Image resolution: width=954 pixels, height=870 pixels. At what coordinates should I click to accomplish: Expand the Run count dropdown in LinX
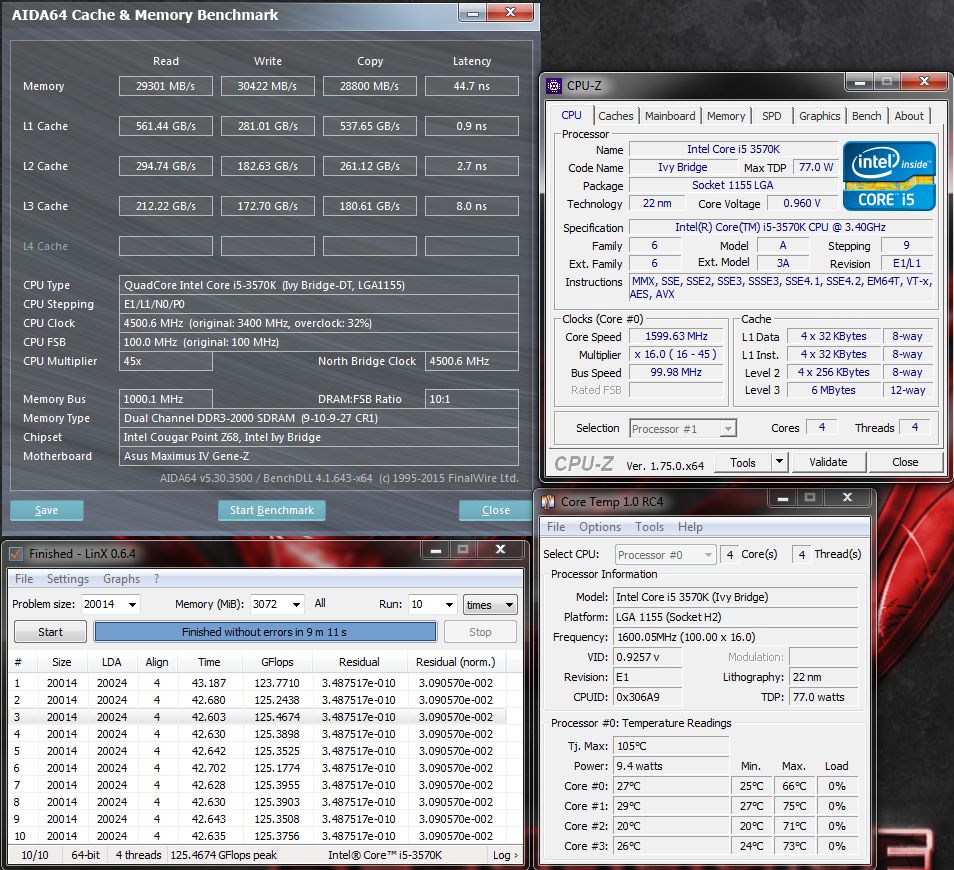point(449,605)
